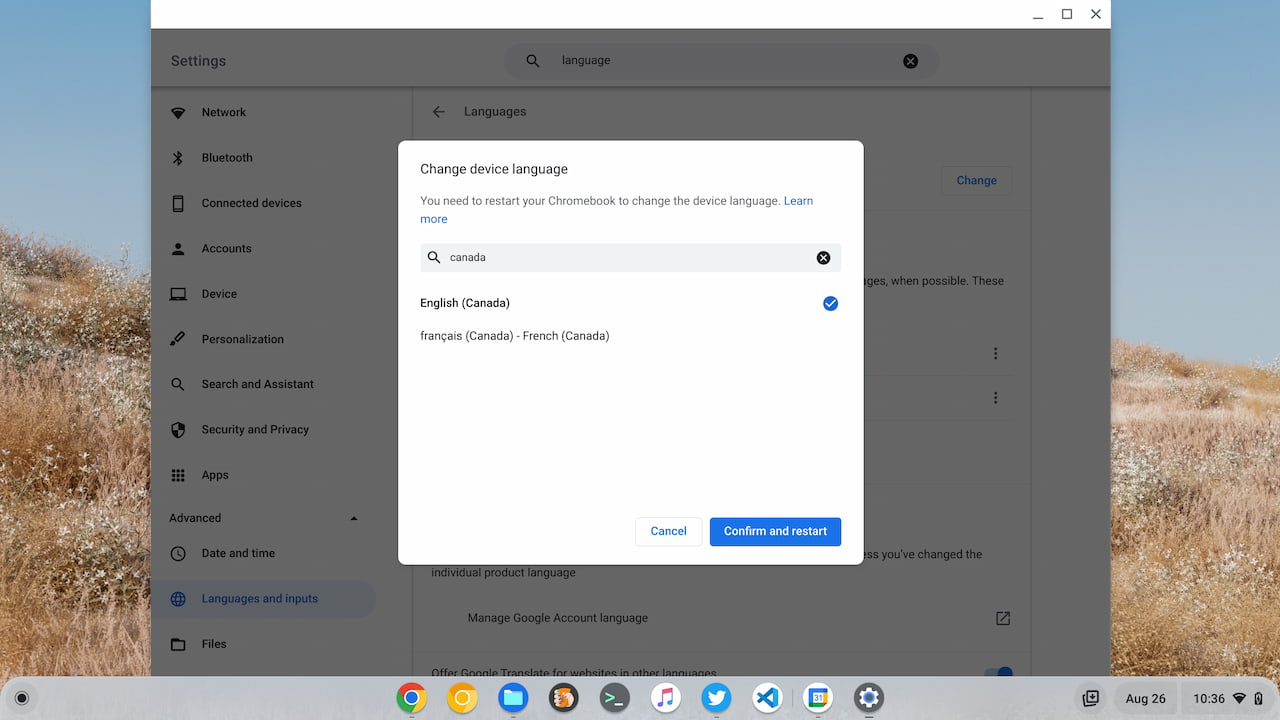
Task: Maximize the Settings window
Action: pos(1067,14)
